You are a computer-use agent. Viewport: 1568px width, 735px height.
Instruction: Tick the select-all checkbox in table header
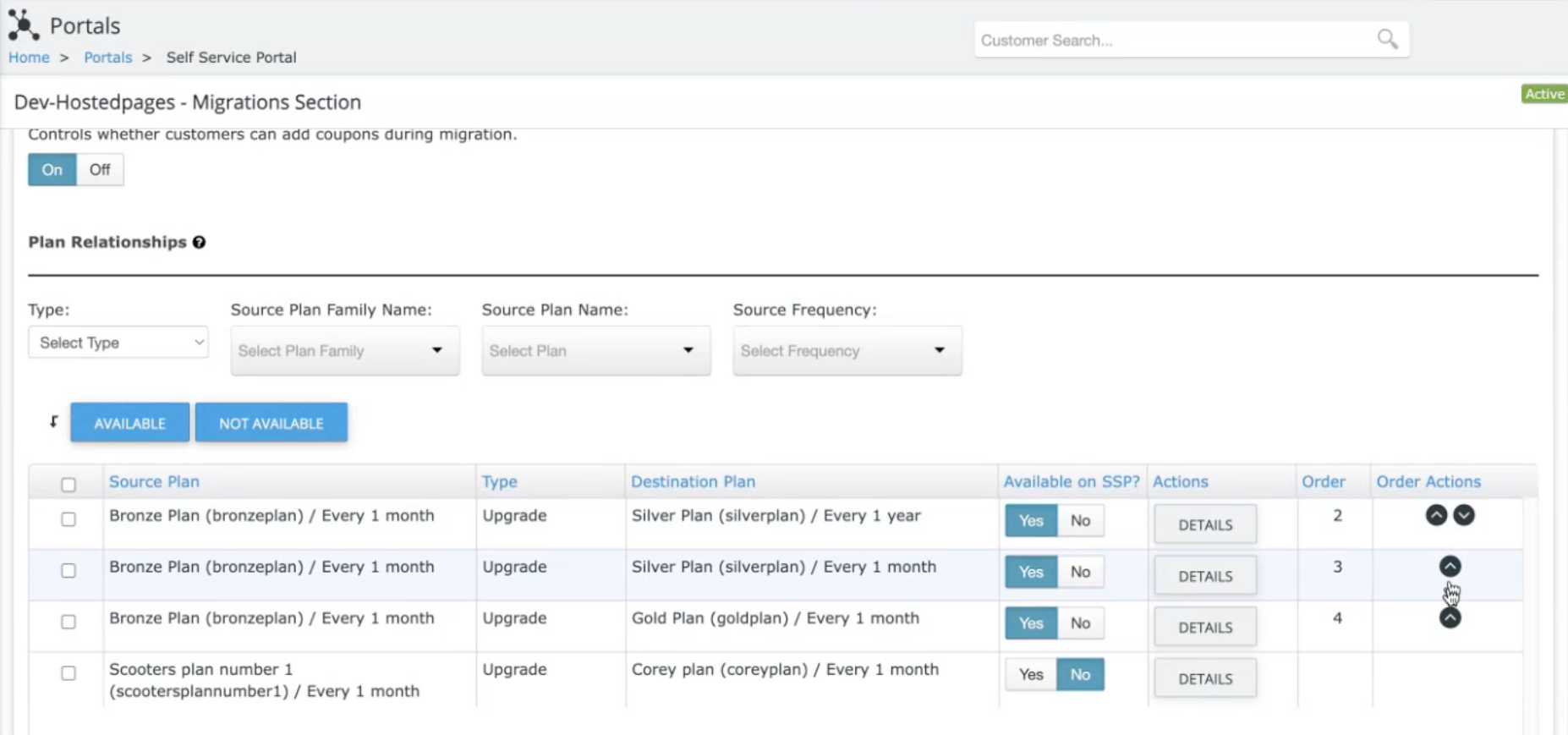[x=69, y=485]
